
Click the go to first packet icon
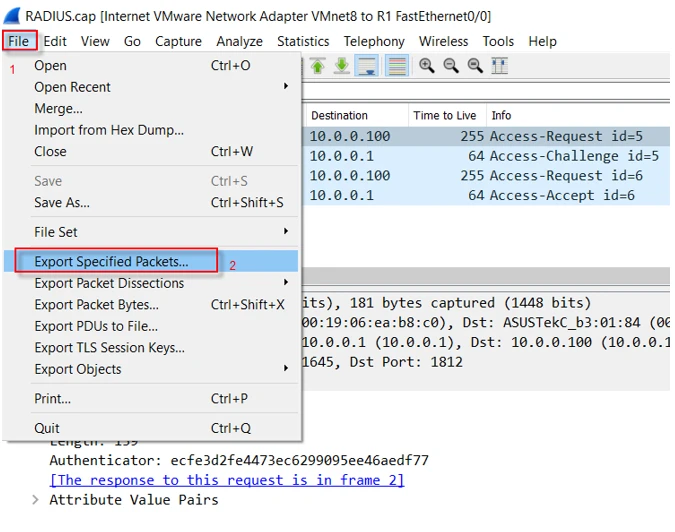[318, 66]
